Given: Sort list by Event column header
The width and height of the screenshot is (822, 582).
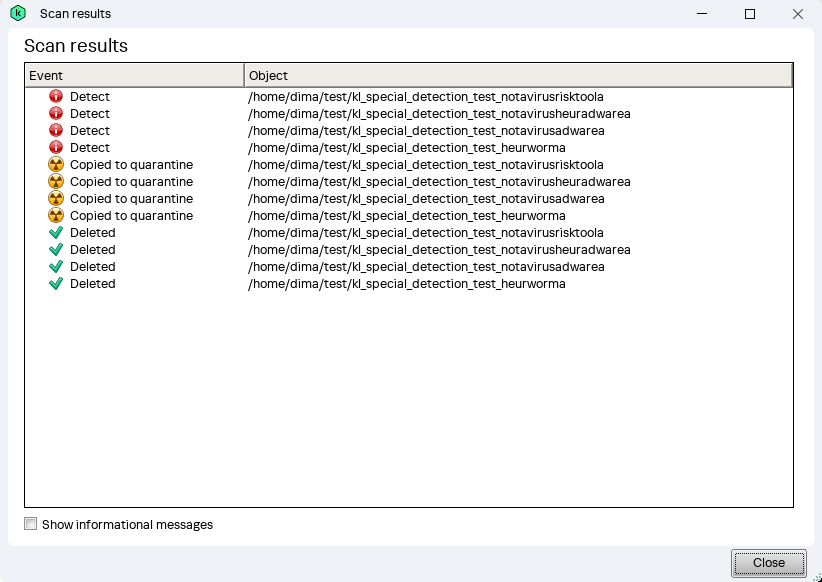Looking at the screenshot, I should click(134, 75).
